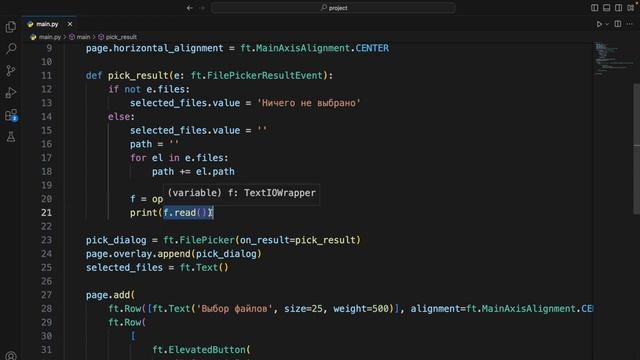This screenshot has width=640, height=360.
Task: Go forward with the right arrow
Action: (202, 8)
